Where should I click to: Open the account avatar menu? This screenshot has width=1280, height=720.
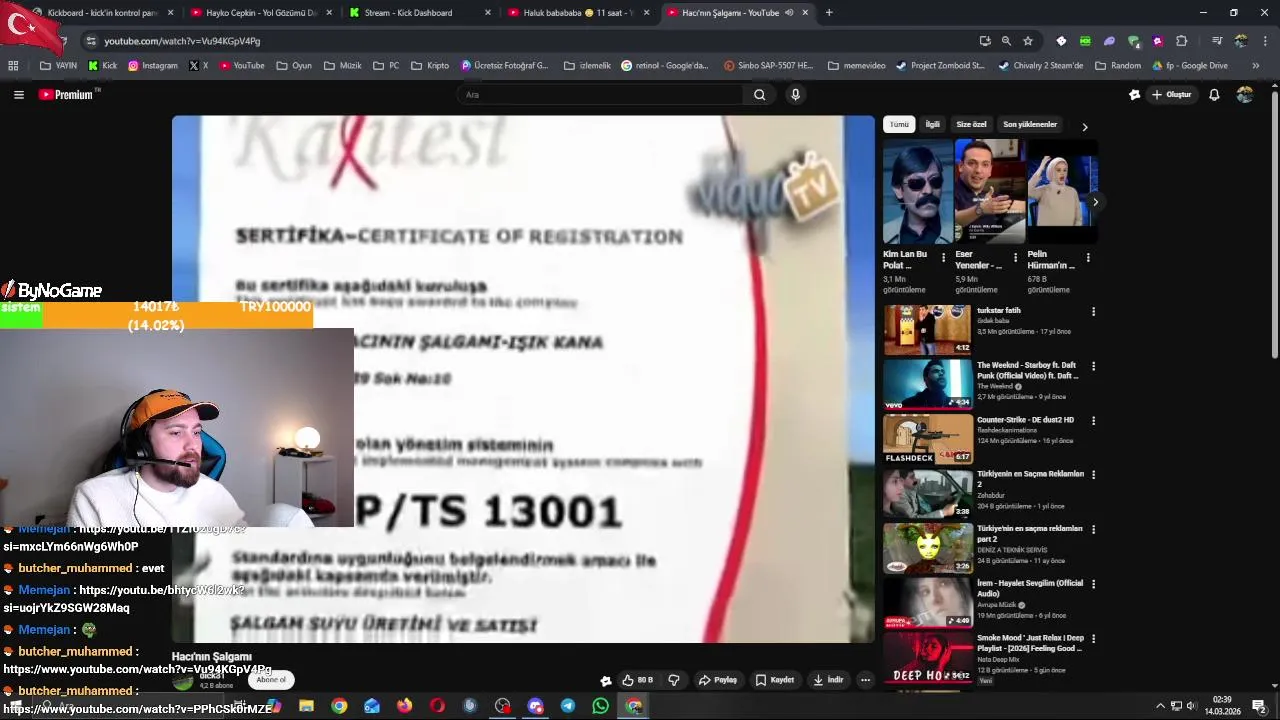pos(1245,95)
